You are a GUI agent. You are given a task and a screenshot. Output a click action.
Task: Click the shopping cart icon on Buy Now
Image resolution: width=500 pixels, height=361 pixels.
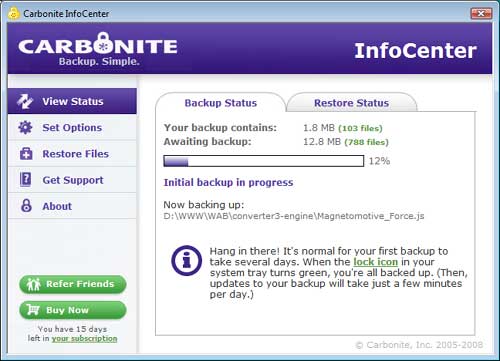[33, 310]
